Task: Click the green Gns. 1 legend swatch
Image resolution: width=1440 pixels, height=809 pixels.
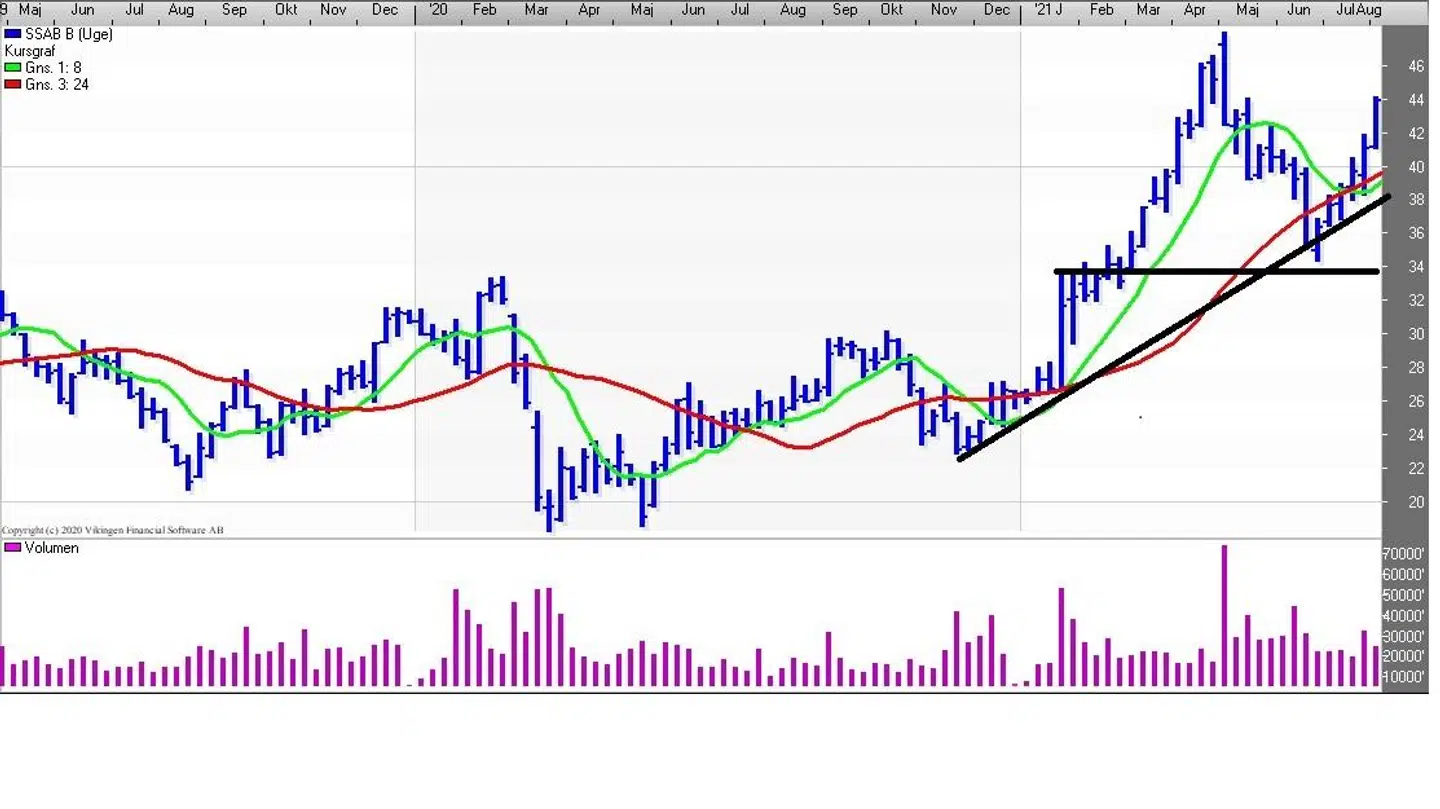Action: [13, 68]
